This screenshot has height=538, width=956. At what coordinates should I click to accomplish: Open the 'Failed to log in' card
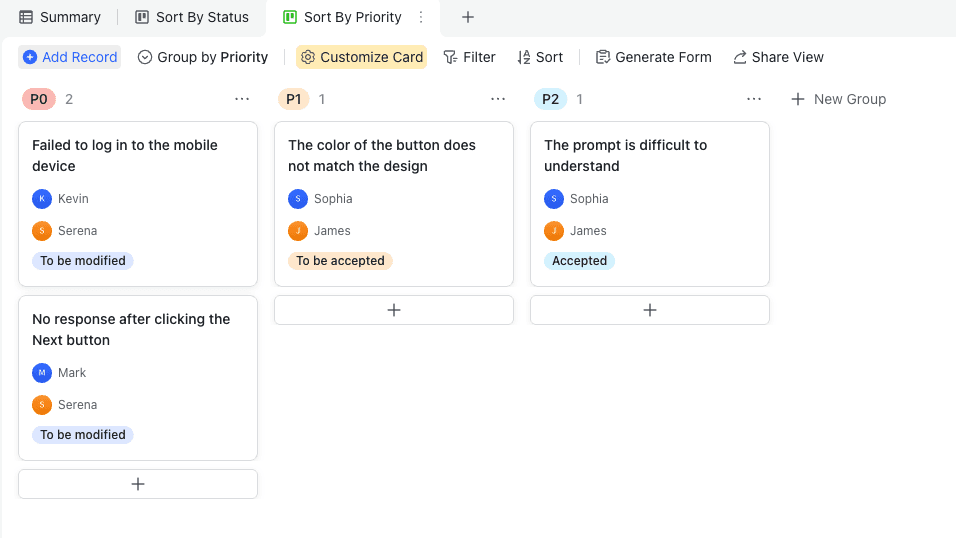click(x=125, y=155)
